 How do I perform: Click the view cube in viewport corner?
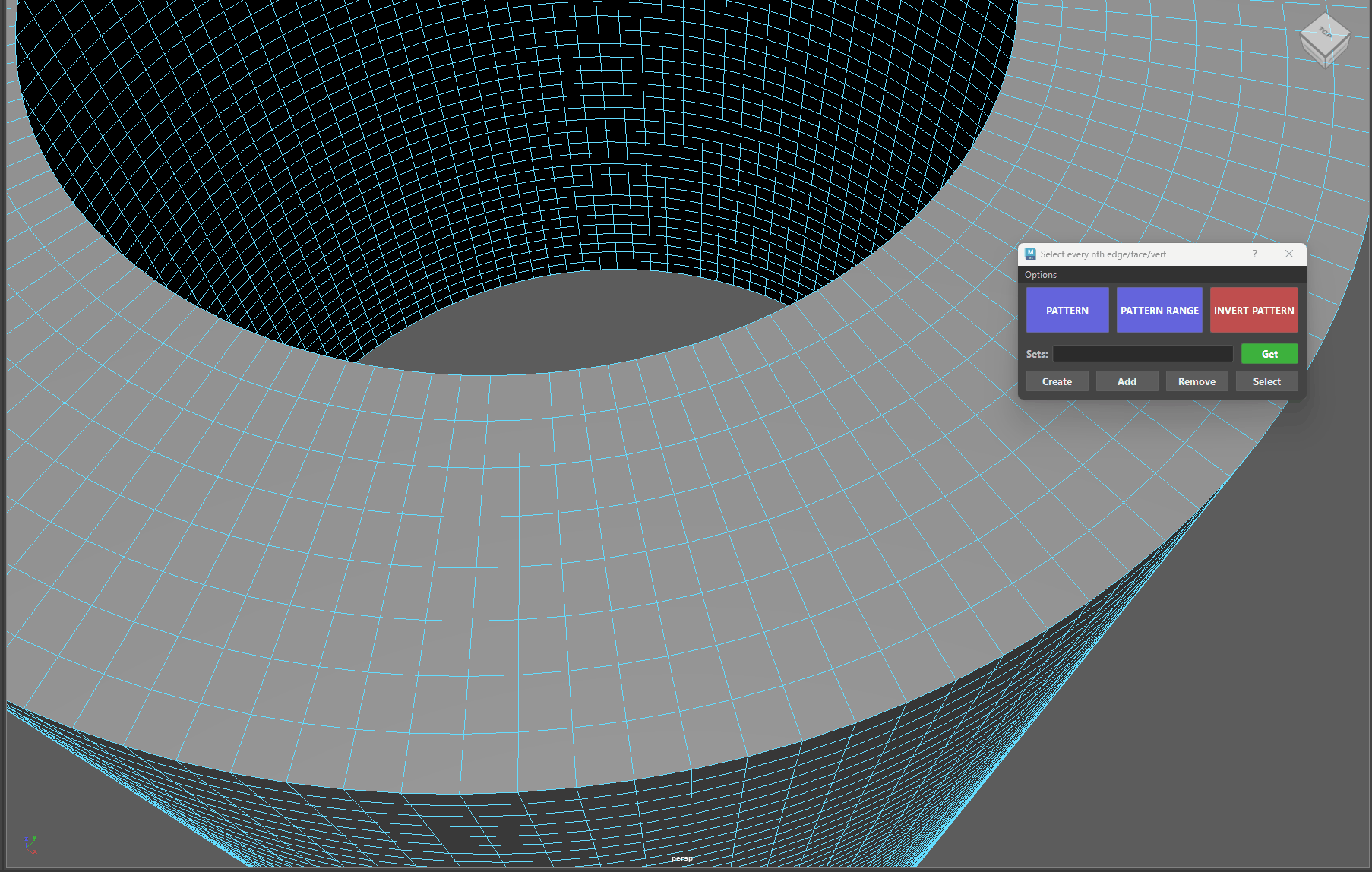click(1325, 39)
